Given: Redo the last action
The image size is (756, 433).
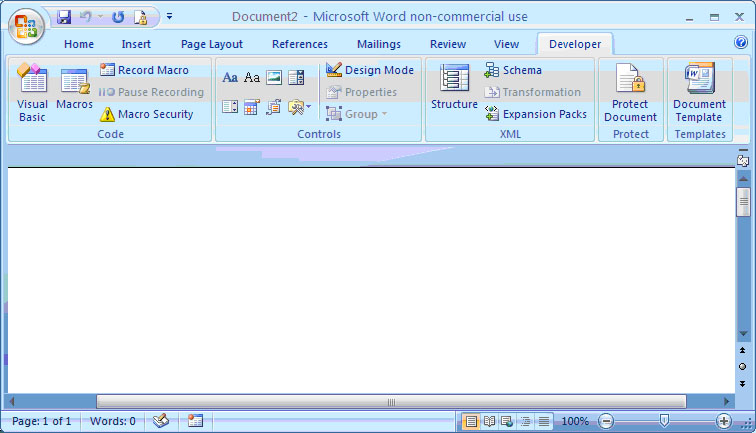Looking at the screenshot, I should pyautogui.click(x=118, y=17).
